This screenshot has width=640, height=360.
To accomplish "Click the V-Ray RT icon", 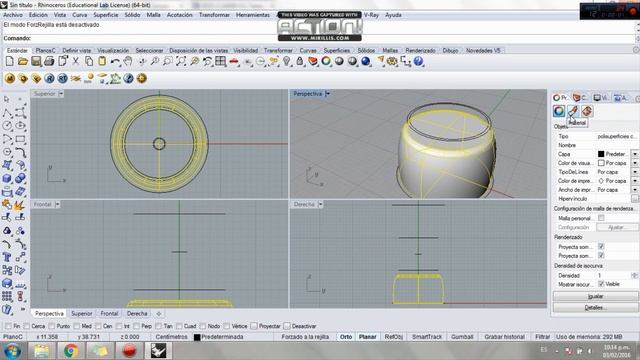I will click(62, 78).
